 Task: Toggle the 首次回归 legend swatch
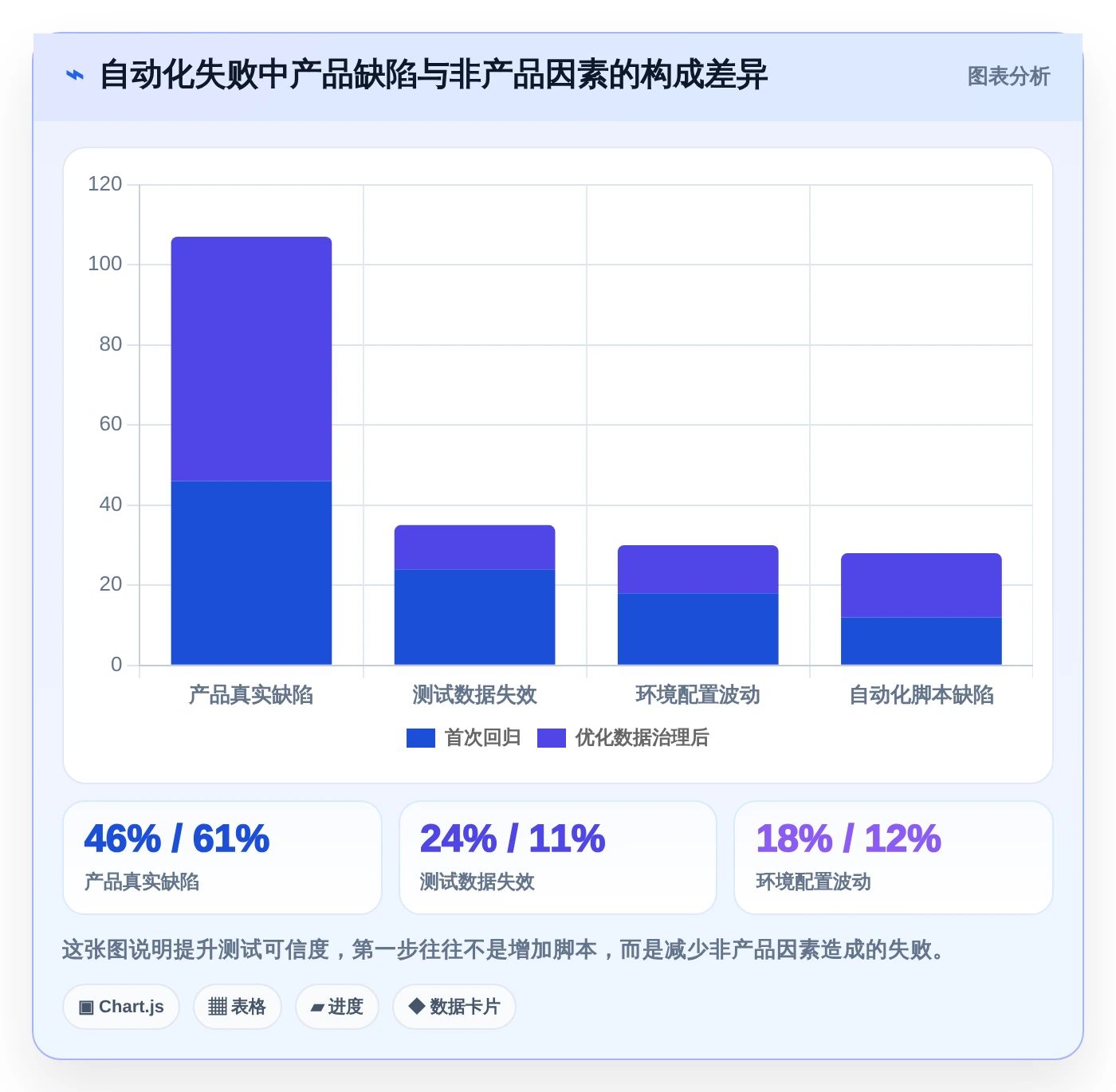click(420, 738)
